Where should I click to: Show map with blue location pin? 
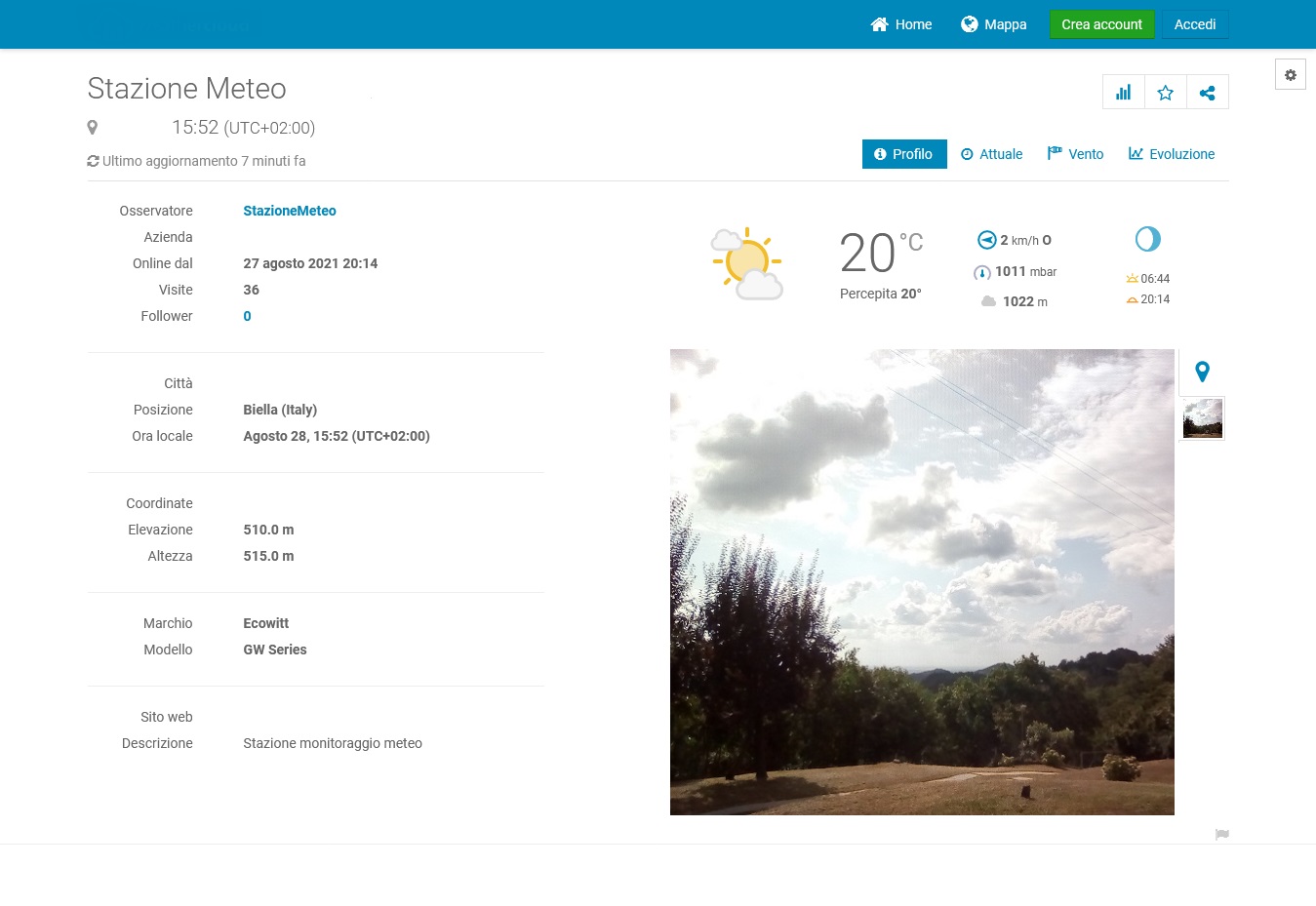[x=1203, y=372]
